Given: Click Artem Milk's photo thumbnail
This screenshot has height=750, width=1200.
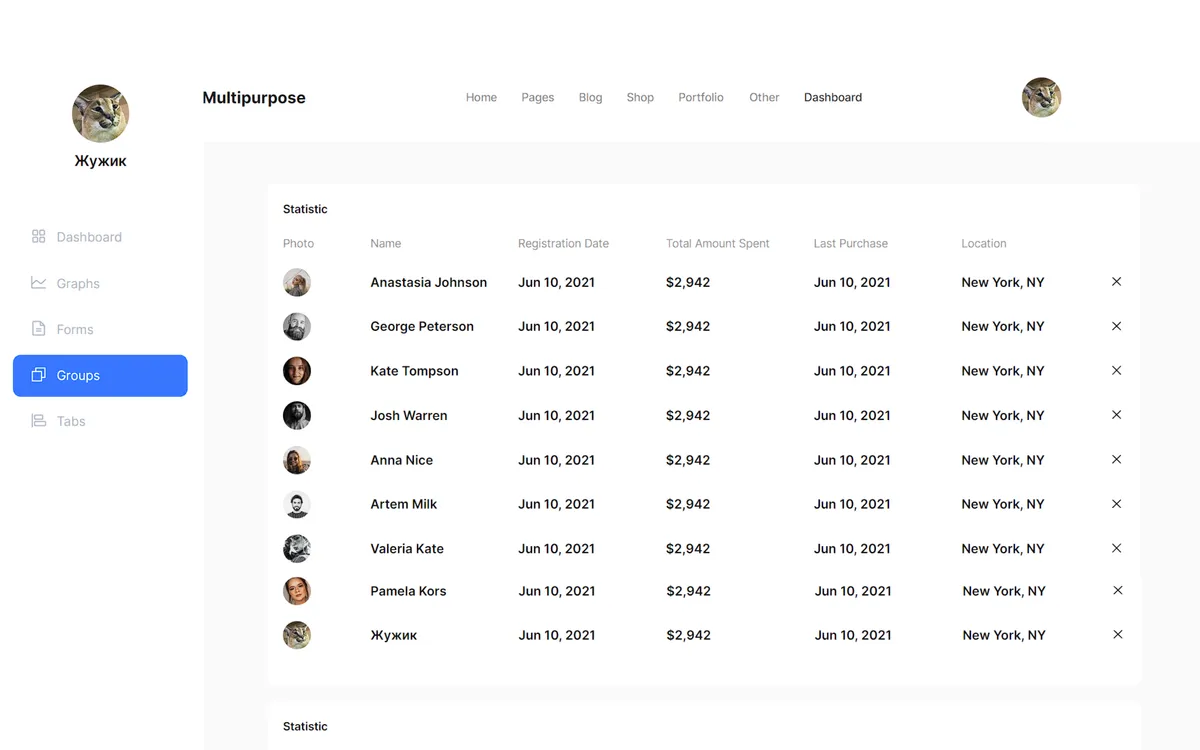Looking at the screenshot, I should [297, 504].
